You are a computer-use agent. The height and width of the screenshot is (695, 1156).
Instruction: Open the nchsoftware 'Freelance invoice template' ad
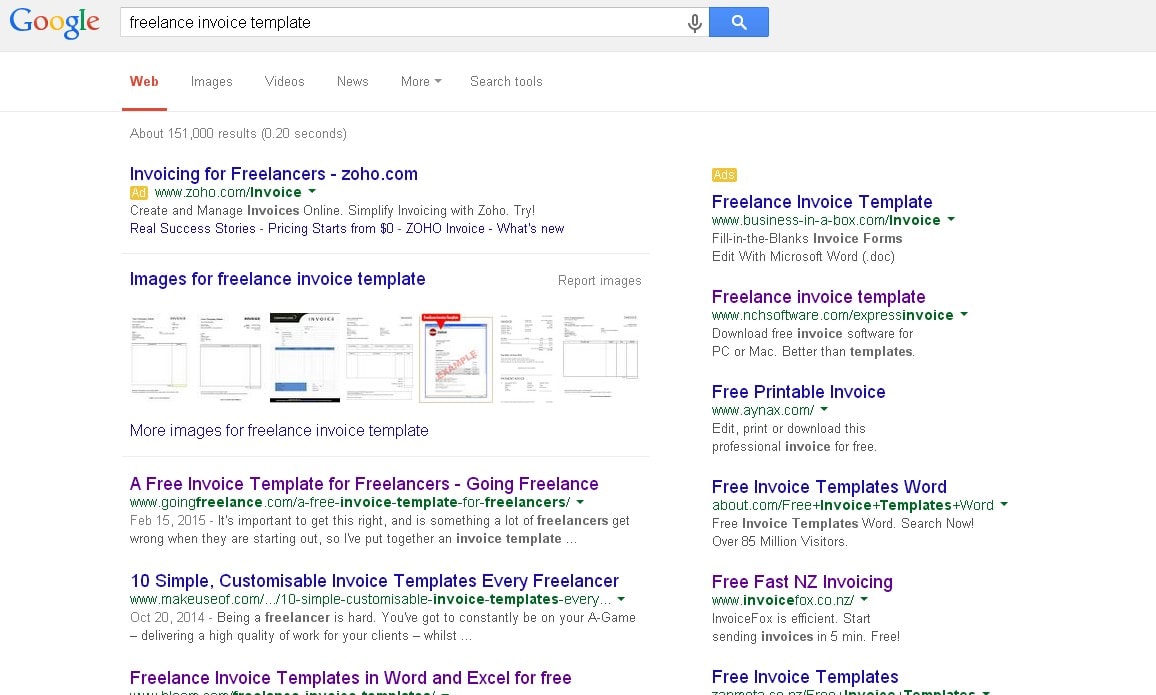[818, 297]
